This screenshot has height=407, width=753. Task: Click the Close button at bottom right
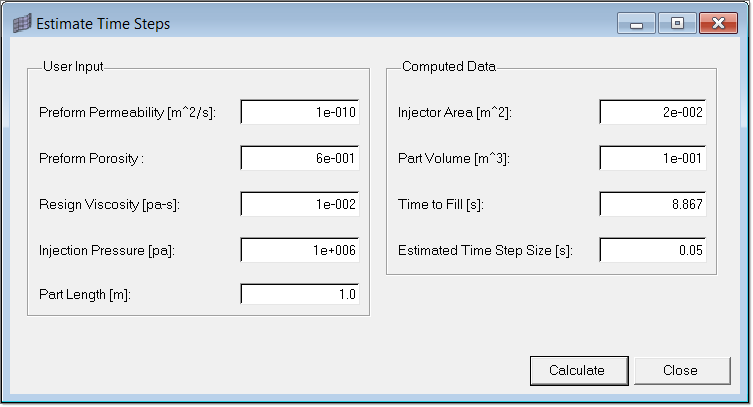[680, 370]
